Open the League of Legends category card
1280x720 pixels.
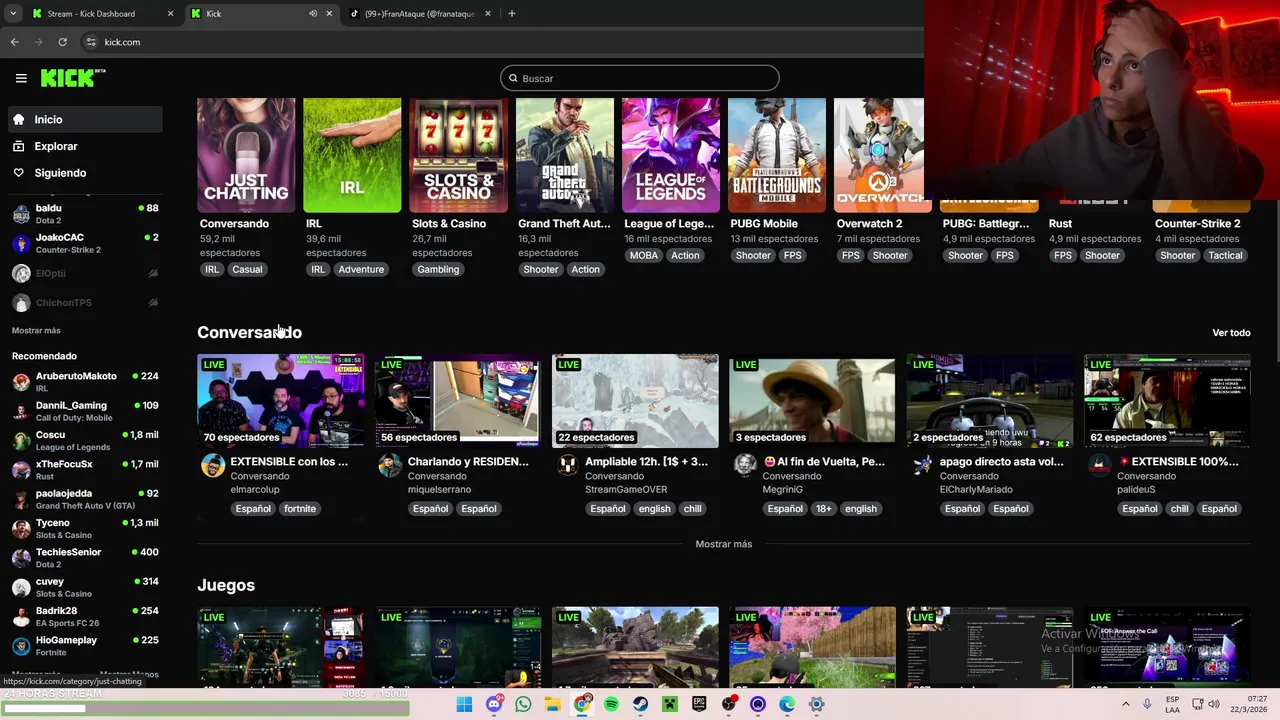670,155
